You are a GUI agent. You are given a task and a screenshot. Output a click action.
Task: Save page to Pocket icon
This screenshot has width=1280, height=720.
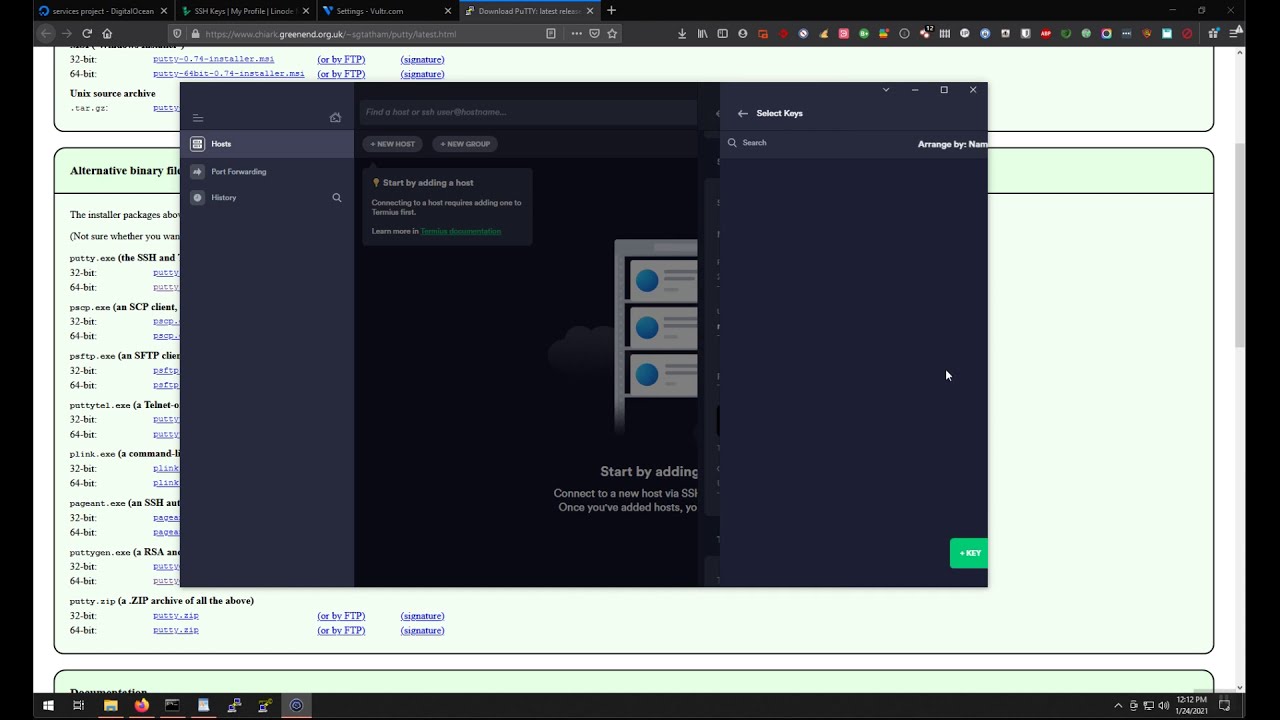click(x=594, y=33)
